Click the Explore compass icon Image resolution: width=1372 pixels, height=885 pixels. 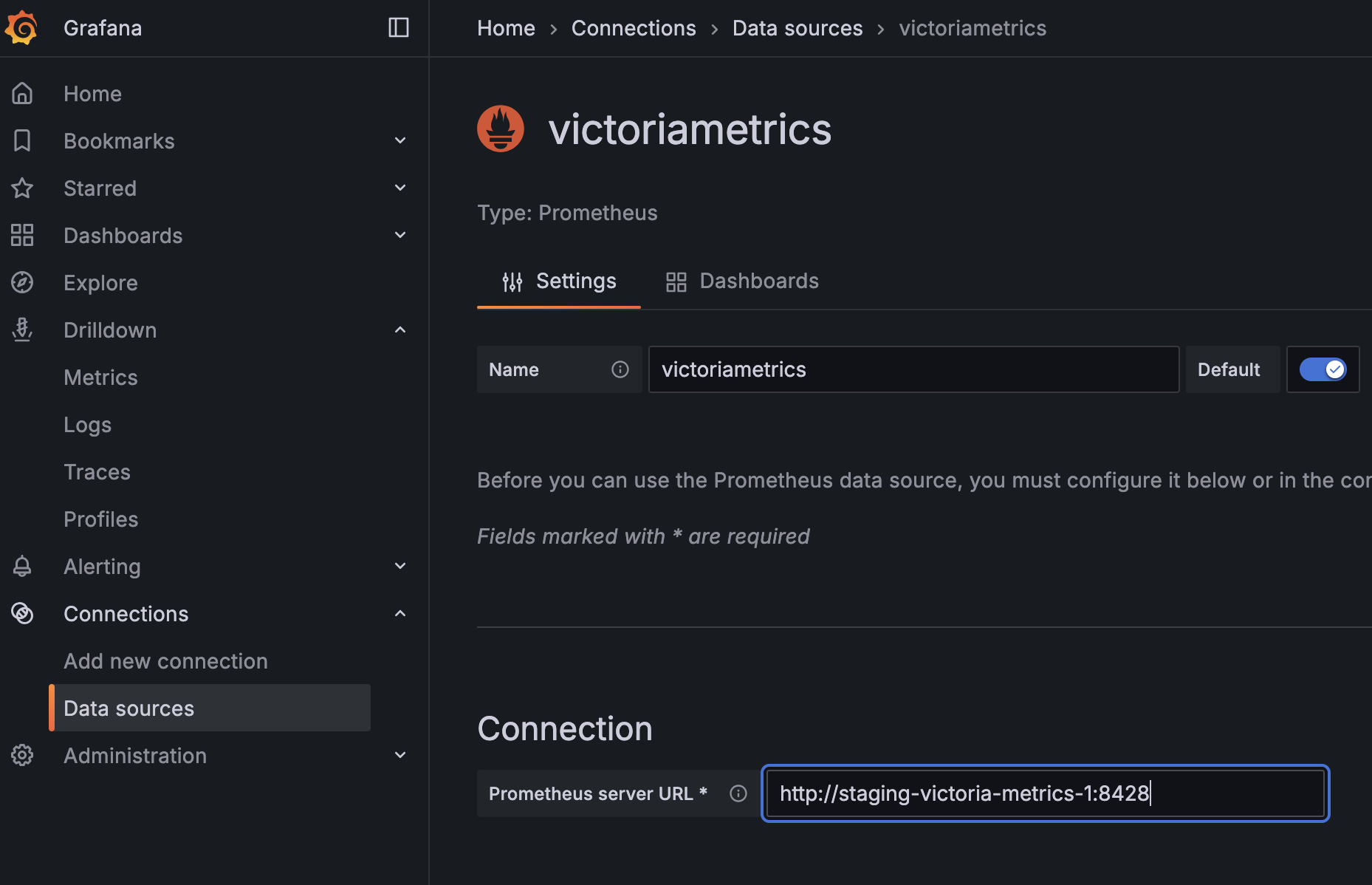tap(22, 283)
